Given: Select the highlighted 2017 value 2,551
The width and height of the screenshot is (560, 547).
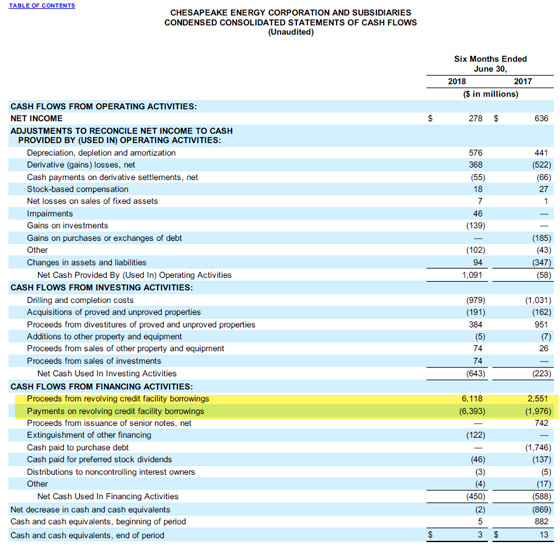Looking at the screenshot, I should click(538, 398).
